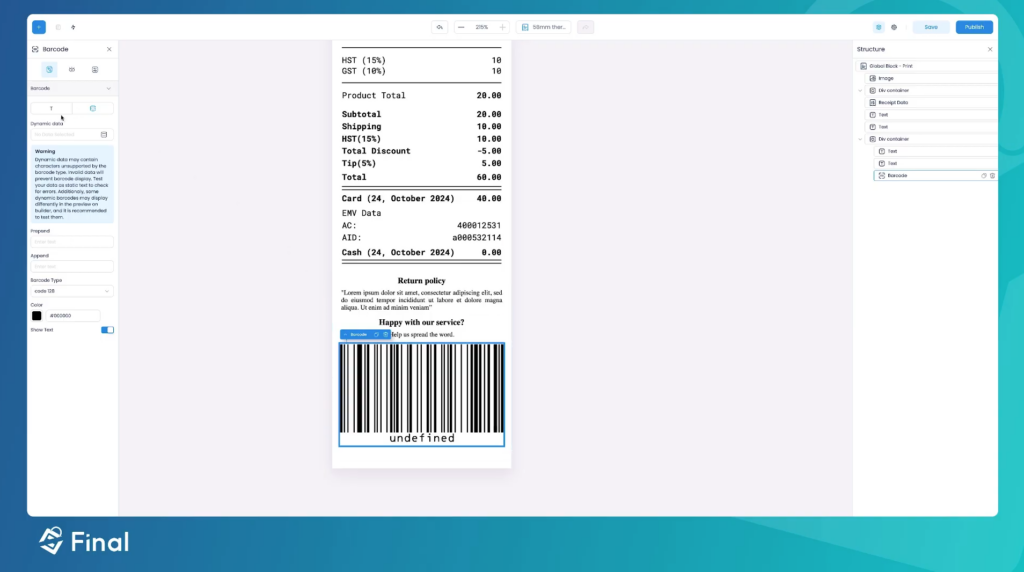Select the second Div container row
The height and width of the screenshot is (572, 1024).
pos(931,139)
